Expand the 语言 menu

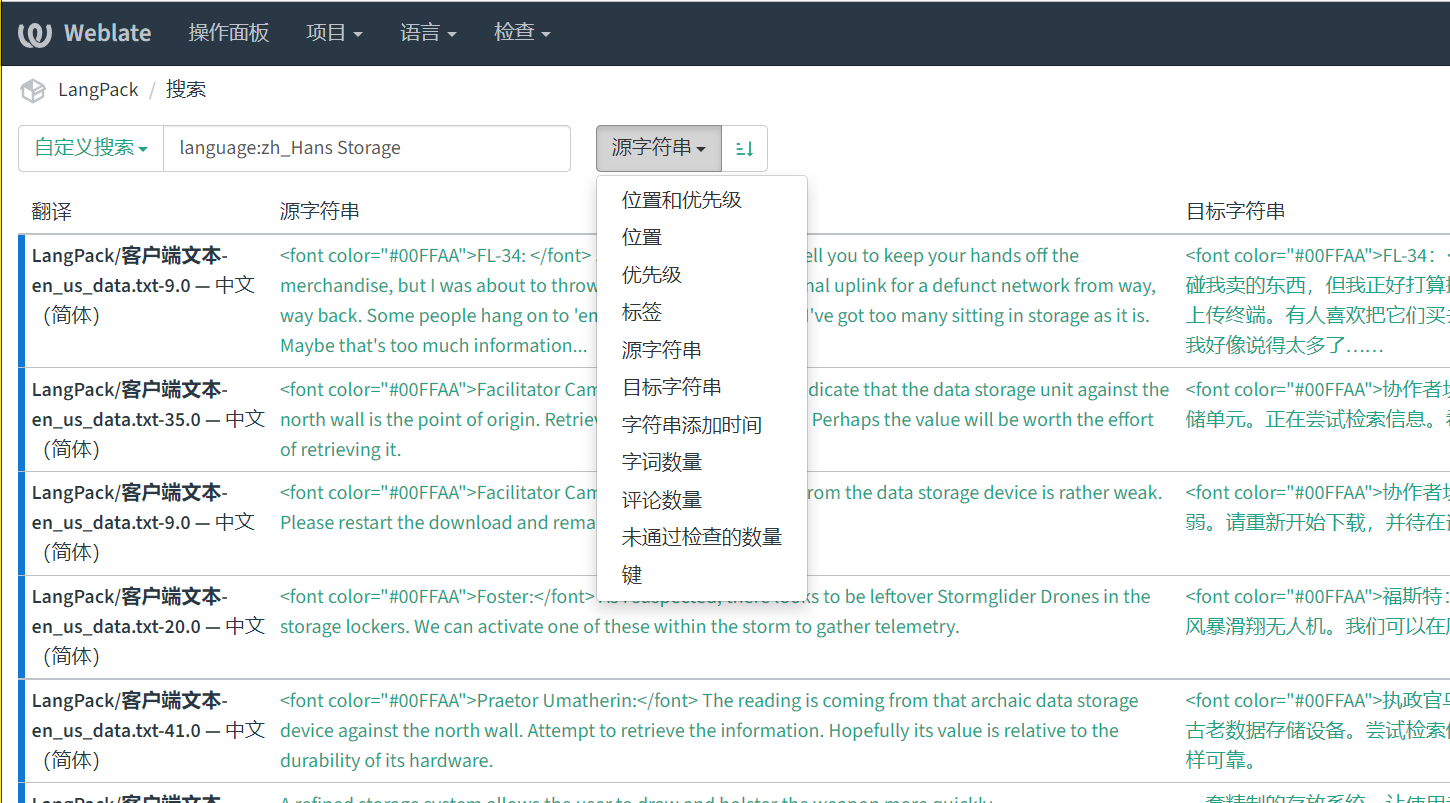pyautogui.click(x=428, y=33)
